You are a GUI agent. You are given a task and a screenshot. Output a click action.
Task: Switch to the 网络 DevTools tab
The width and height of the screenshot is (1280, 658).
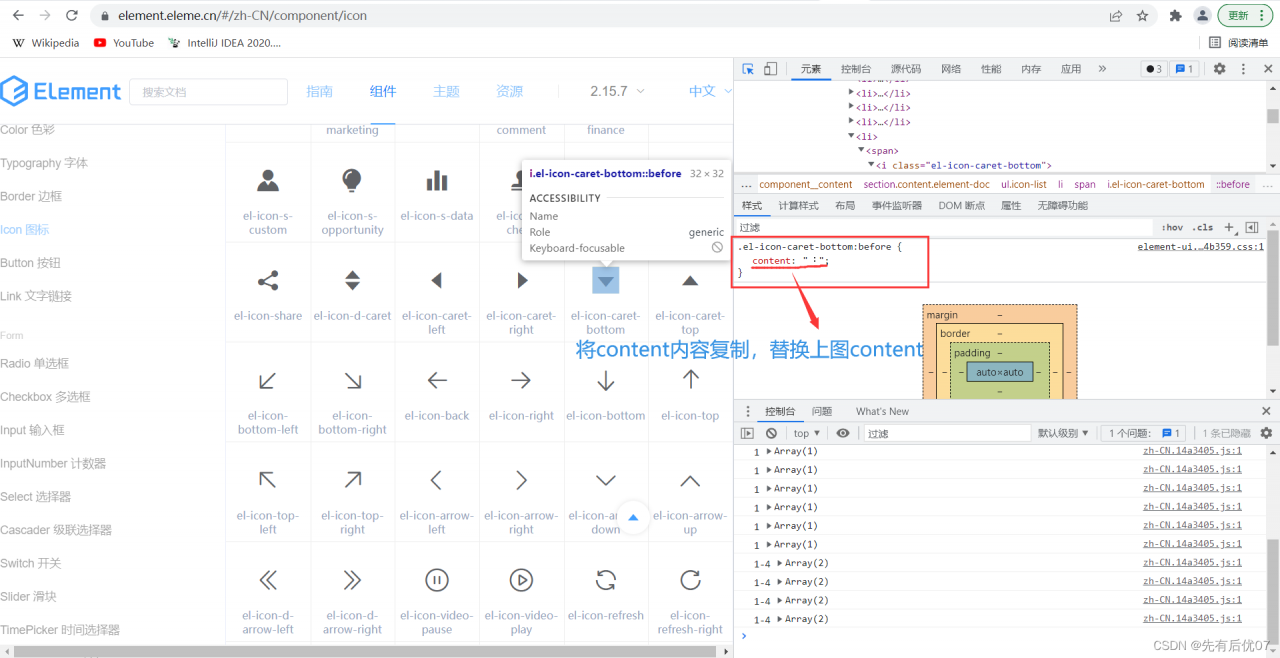coord(951,69)
